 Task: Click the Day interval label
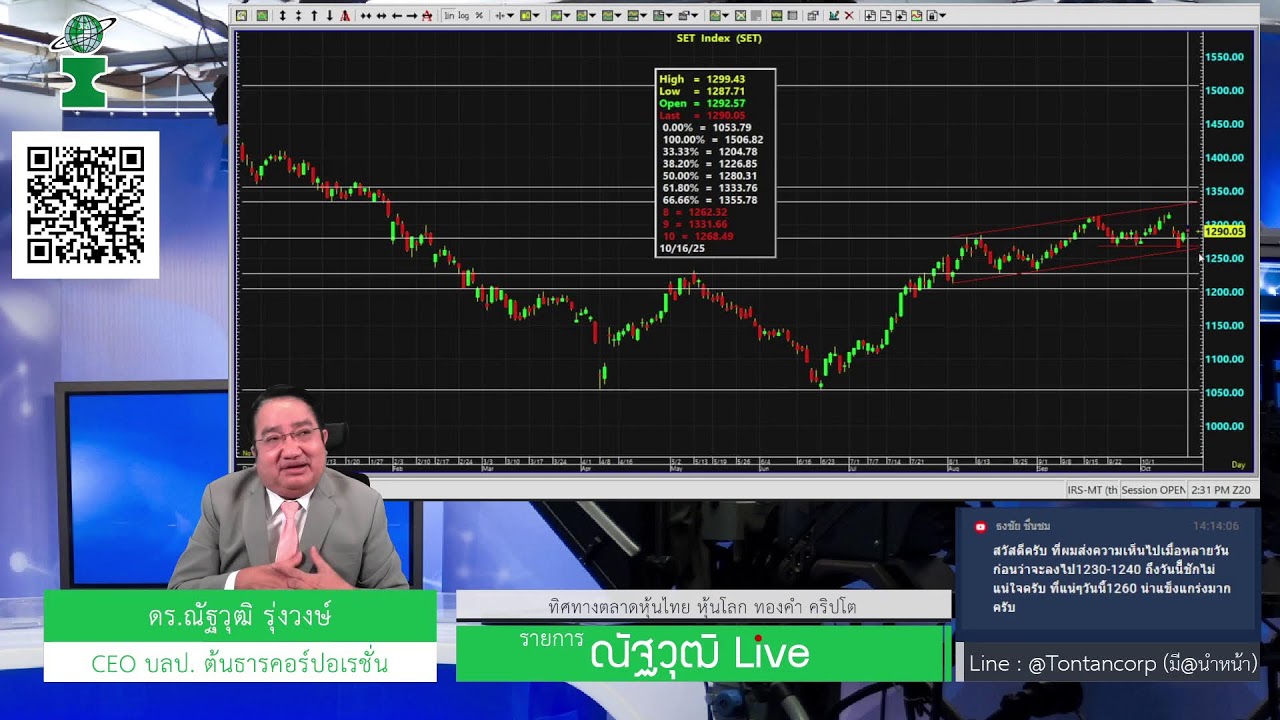point(1238,465)
